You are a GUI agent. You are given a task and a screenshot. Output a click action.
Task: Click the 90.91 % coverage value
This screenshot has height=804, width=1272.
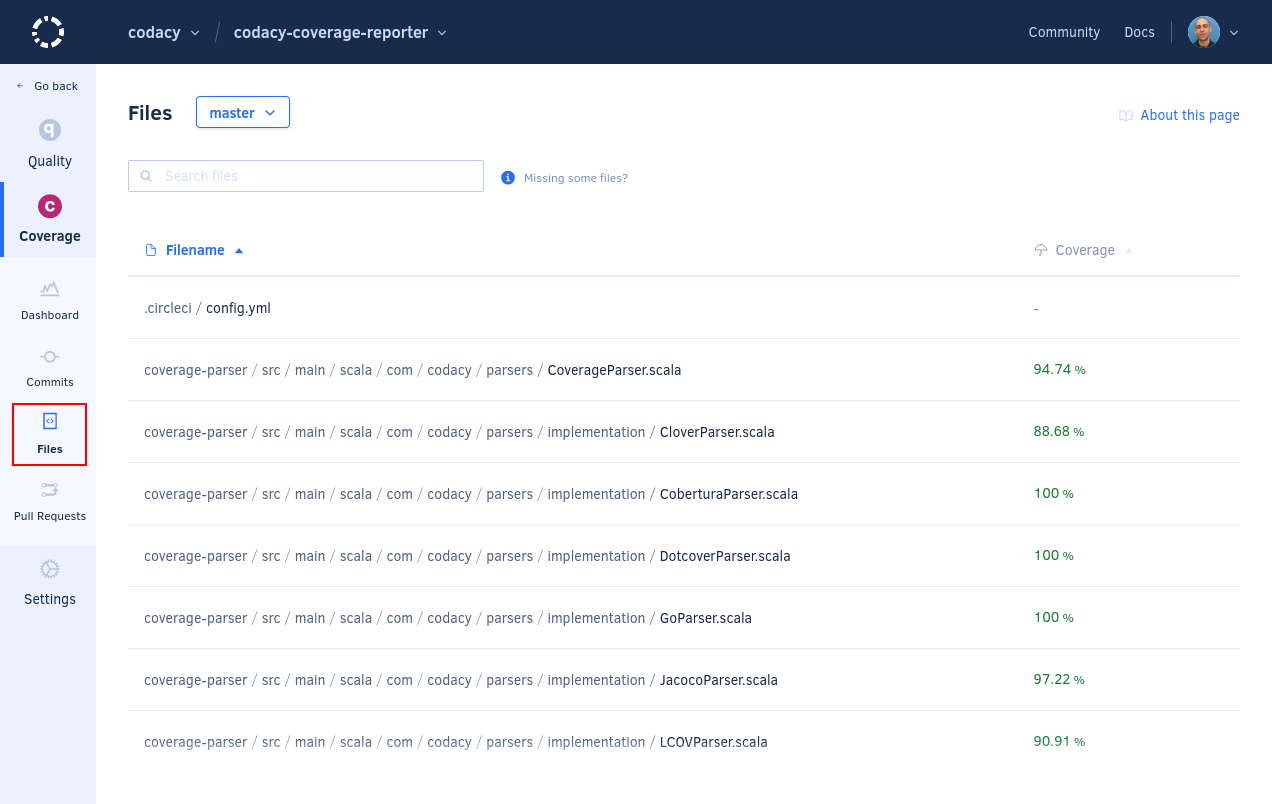click(x=1059, y=742)
